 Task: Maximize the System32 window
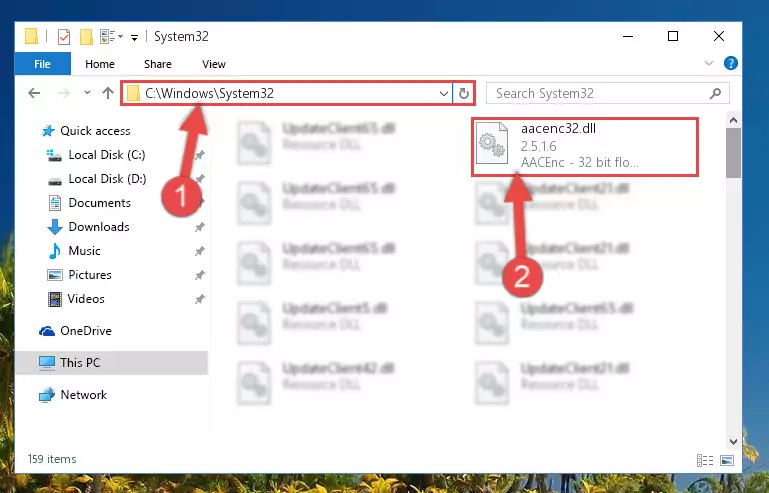pos(673,36)
